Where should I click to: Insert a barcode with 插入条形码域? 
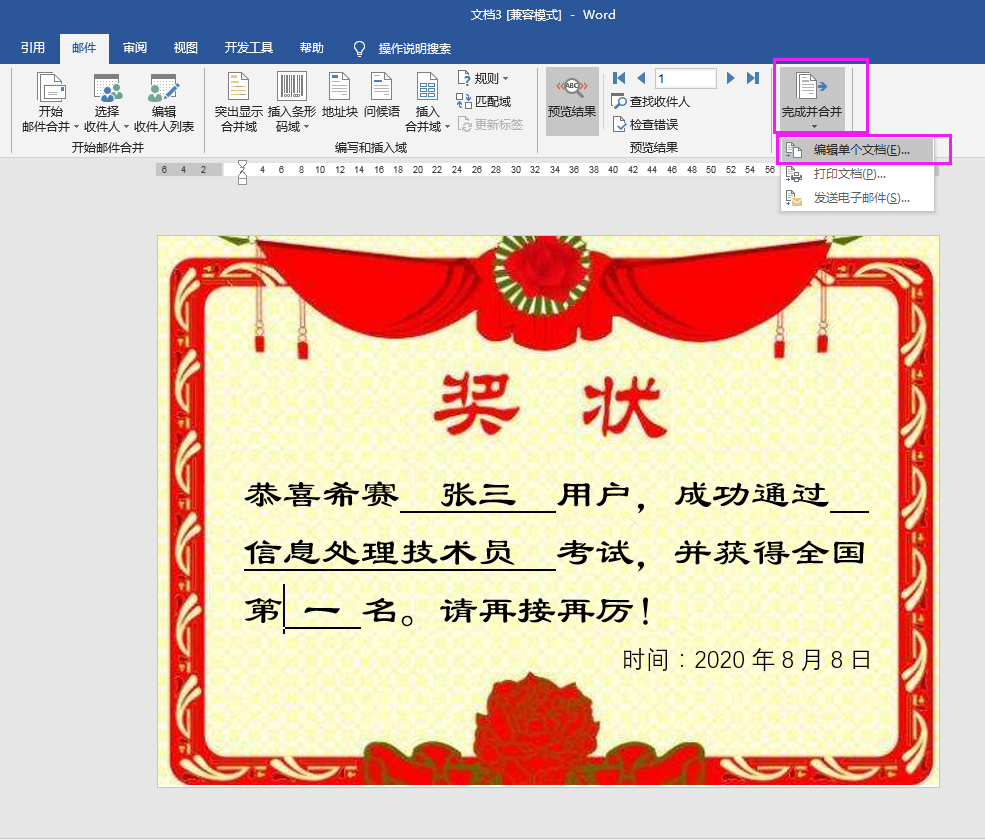pos(291,98)
